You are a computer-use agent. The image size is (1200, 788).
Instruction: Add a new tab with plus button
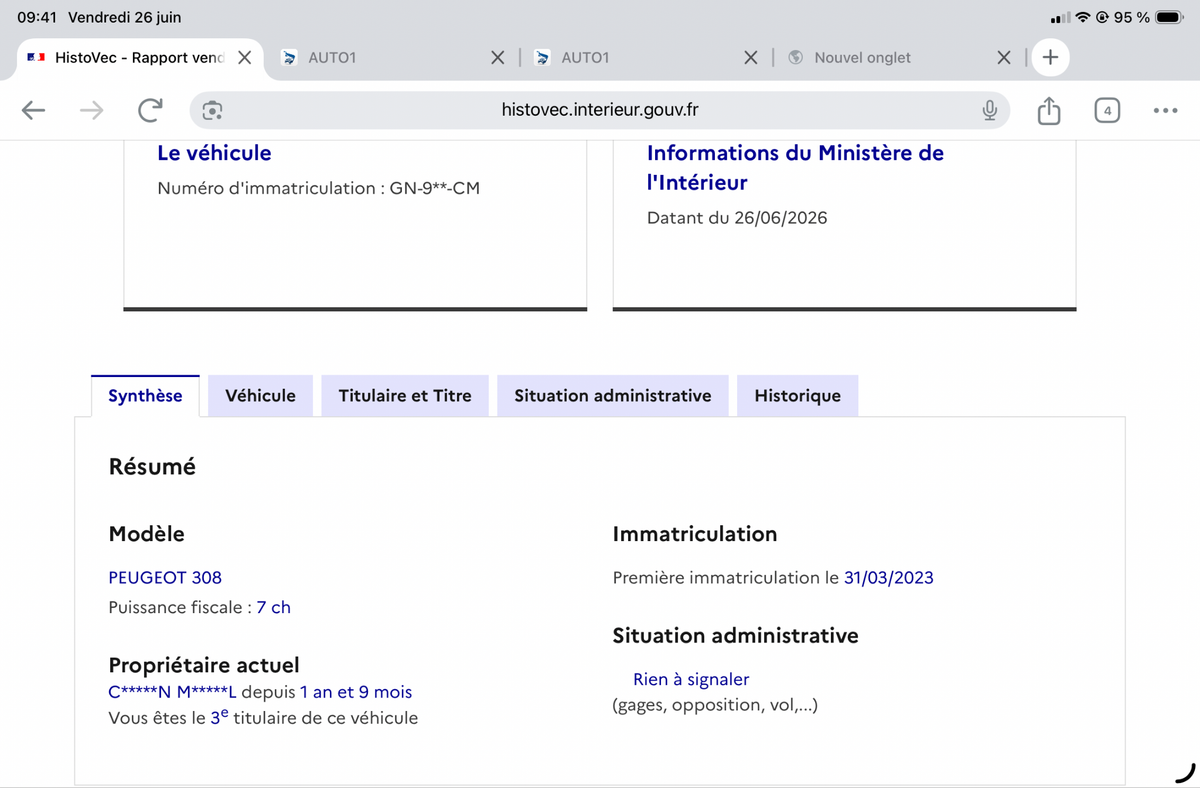tap(1050, 57)
